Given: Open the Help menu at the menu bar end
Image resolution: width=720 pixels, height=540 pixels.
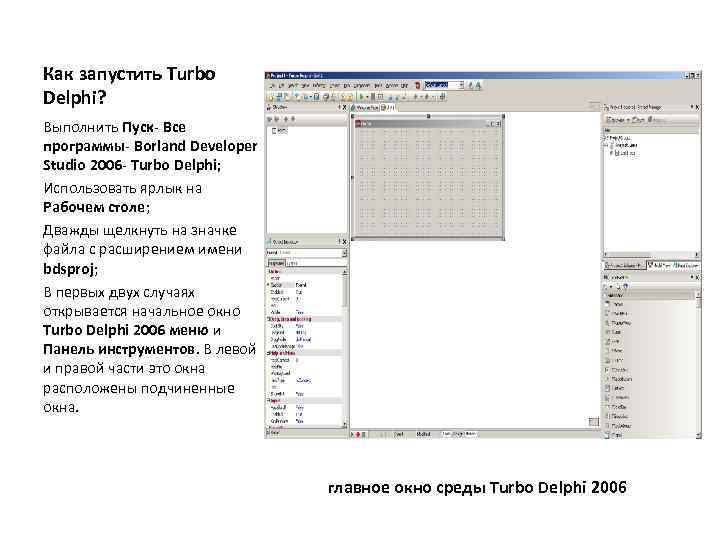Looking at the screenshot, I should [404, 85].
